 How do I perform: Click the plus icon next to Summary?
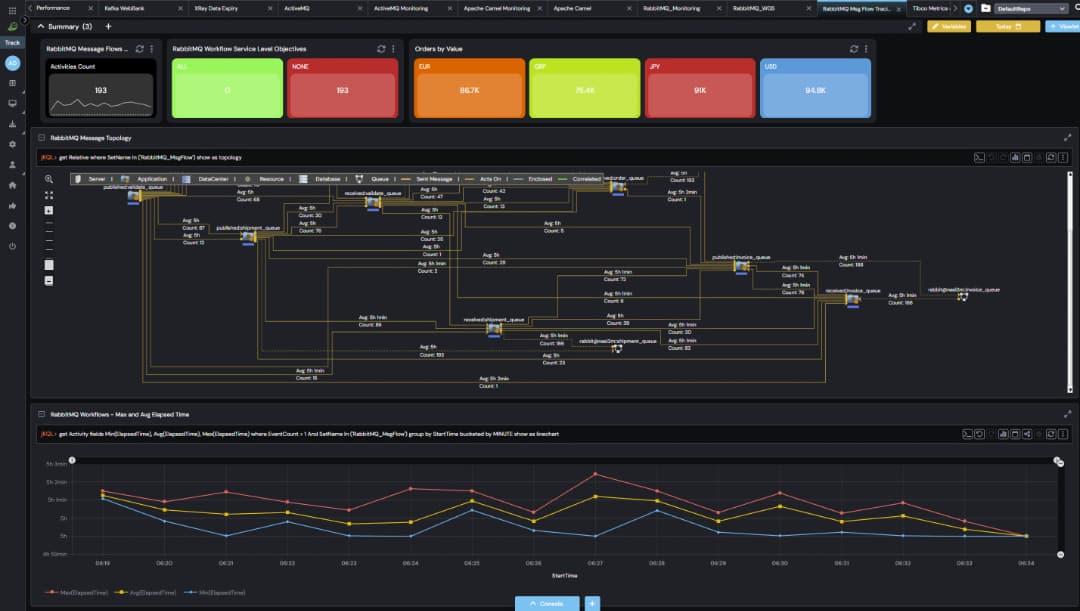pos(108,26)
